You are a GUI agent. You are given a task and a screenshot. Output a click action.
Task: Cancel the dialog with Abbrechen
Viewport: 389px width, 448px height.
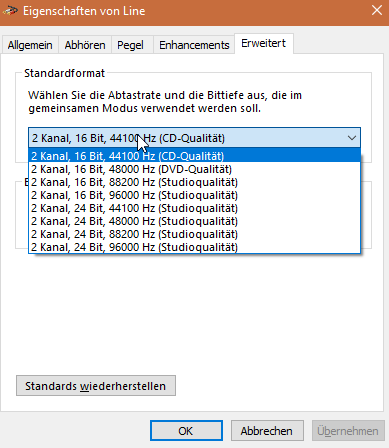tap(267, 431)
